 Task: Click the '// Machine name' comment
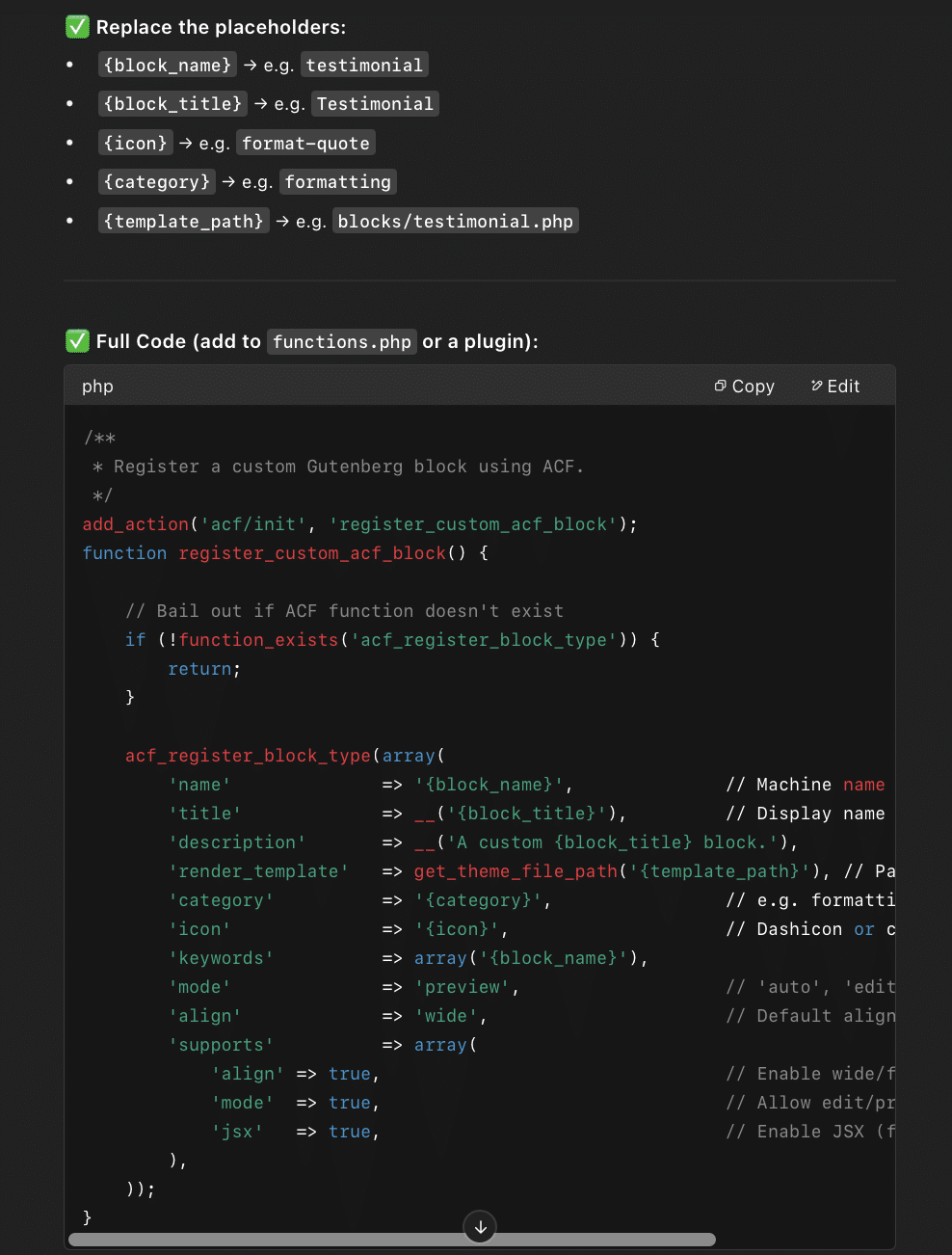point(806,785)
